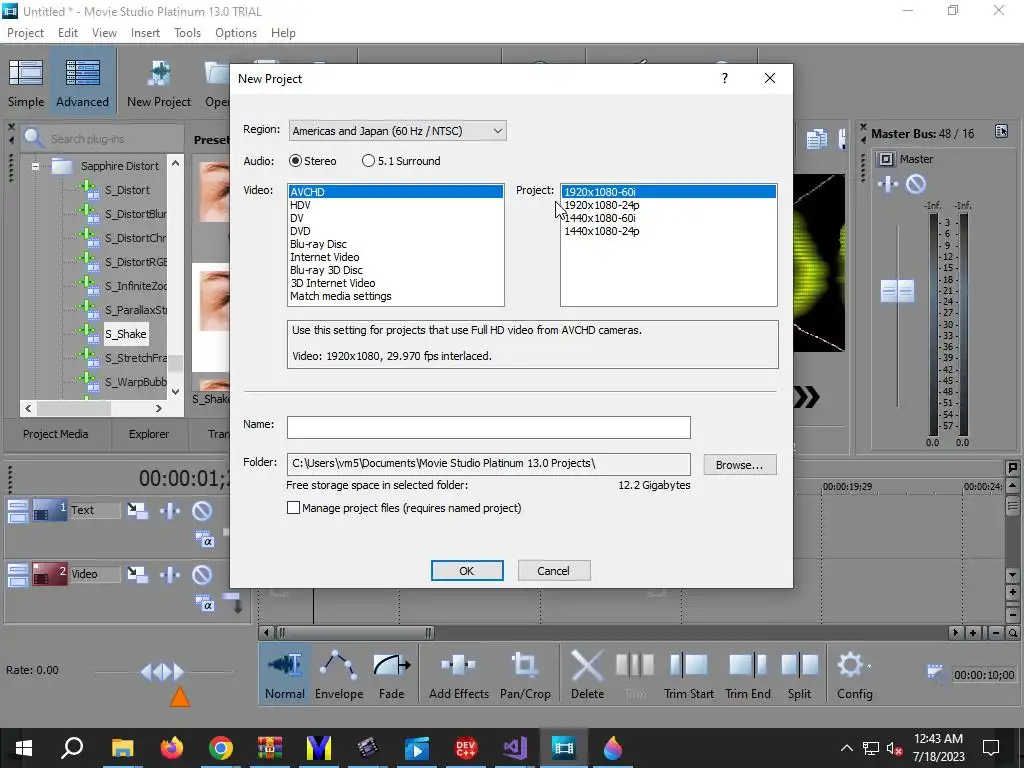Viewport: 1024px width, 768px height.
Task: Open Text track compositing mode icon
Action: [137, 510]
